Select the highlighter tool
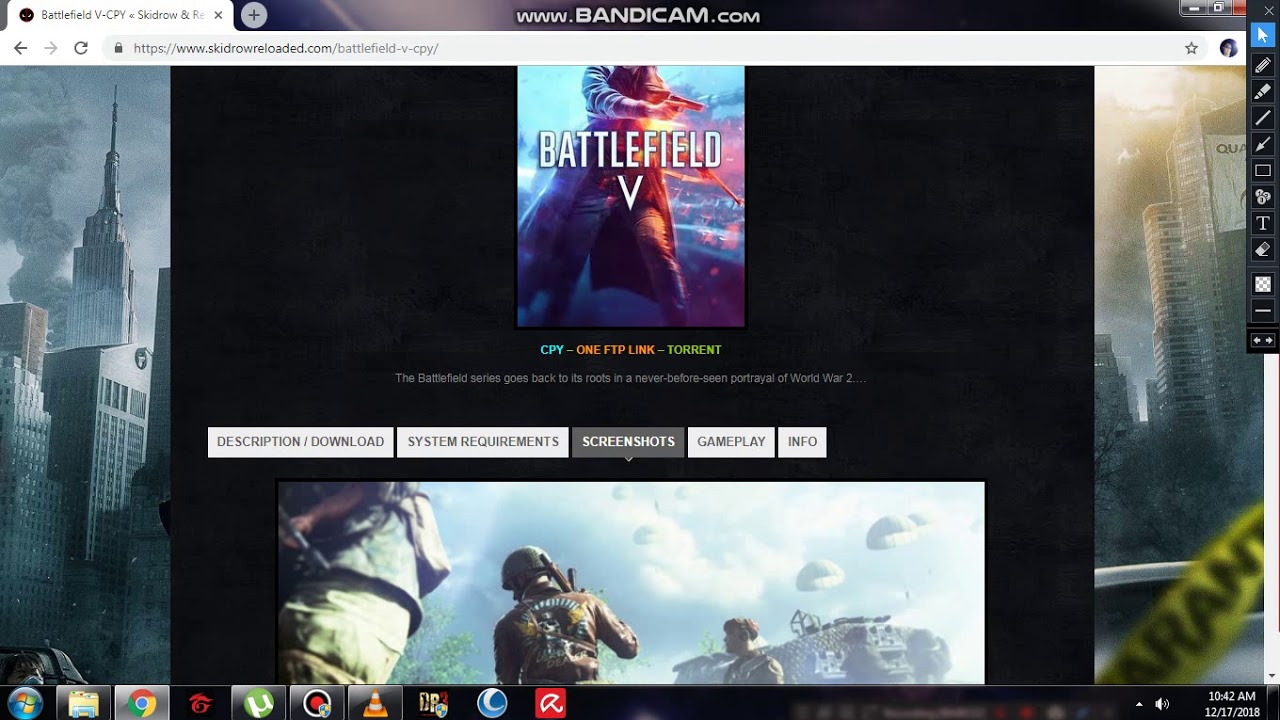Screen dimensions: 1280x720 [x=1263, y=91]
